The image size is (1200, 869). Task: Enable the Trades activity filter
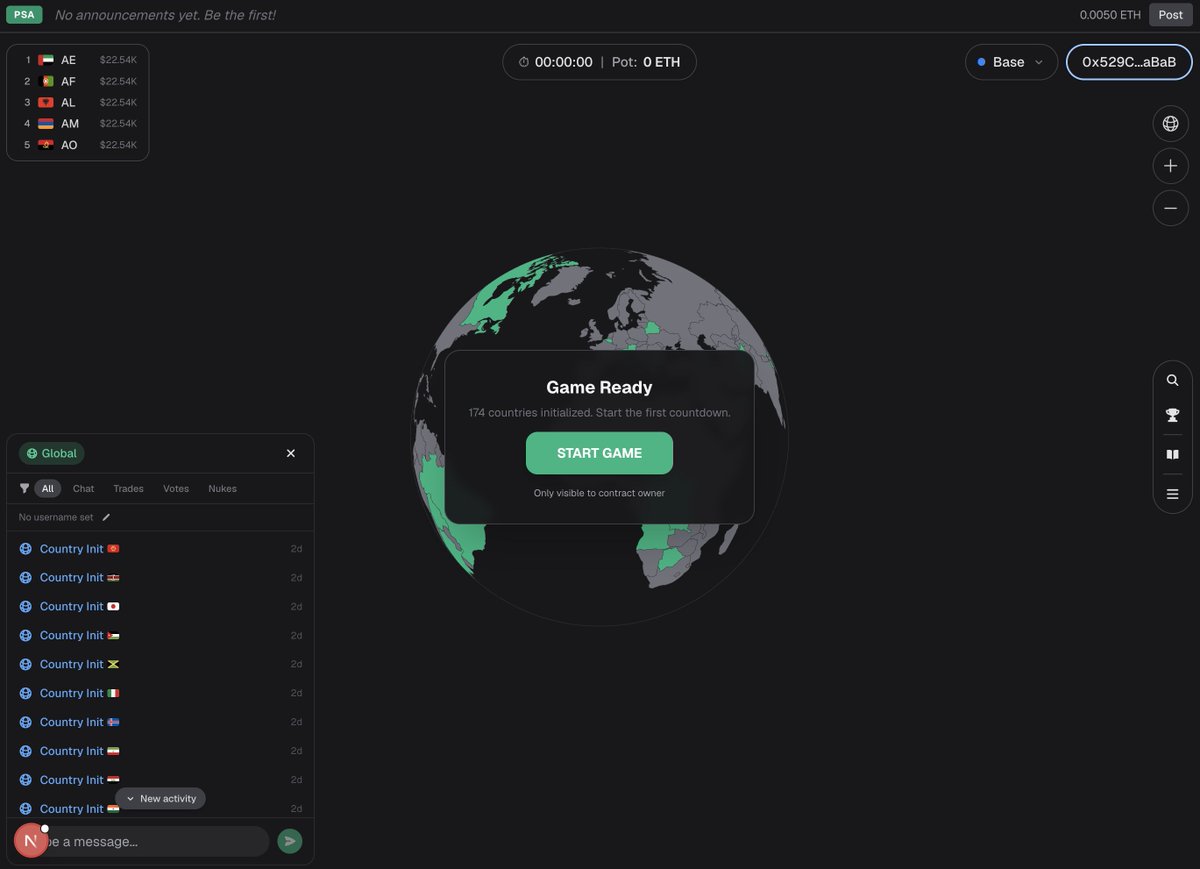click(x=128, y=488)
